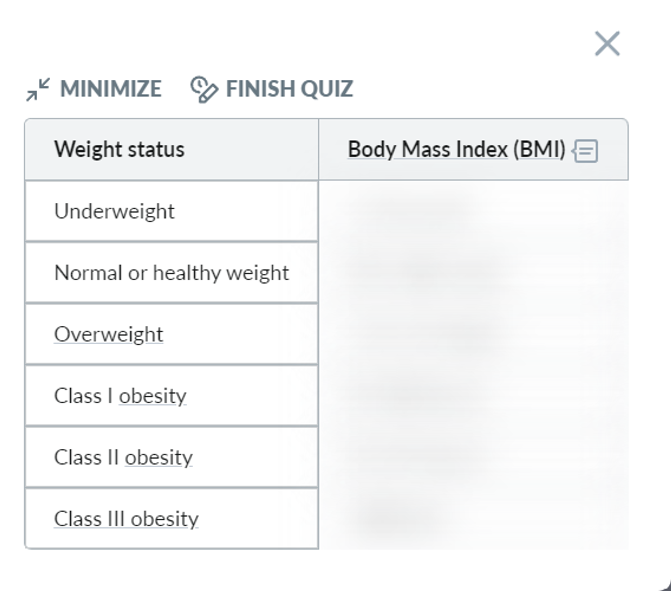
Task: Click obesity link in Class II row
Action: tap(158, 457)
